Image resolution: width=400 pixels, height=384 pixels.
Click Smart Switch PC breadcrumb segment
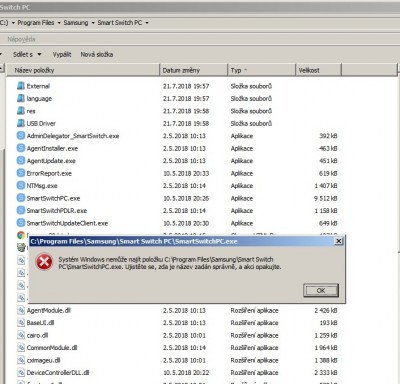click(120, 23)
